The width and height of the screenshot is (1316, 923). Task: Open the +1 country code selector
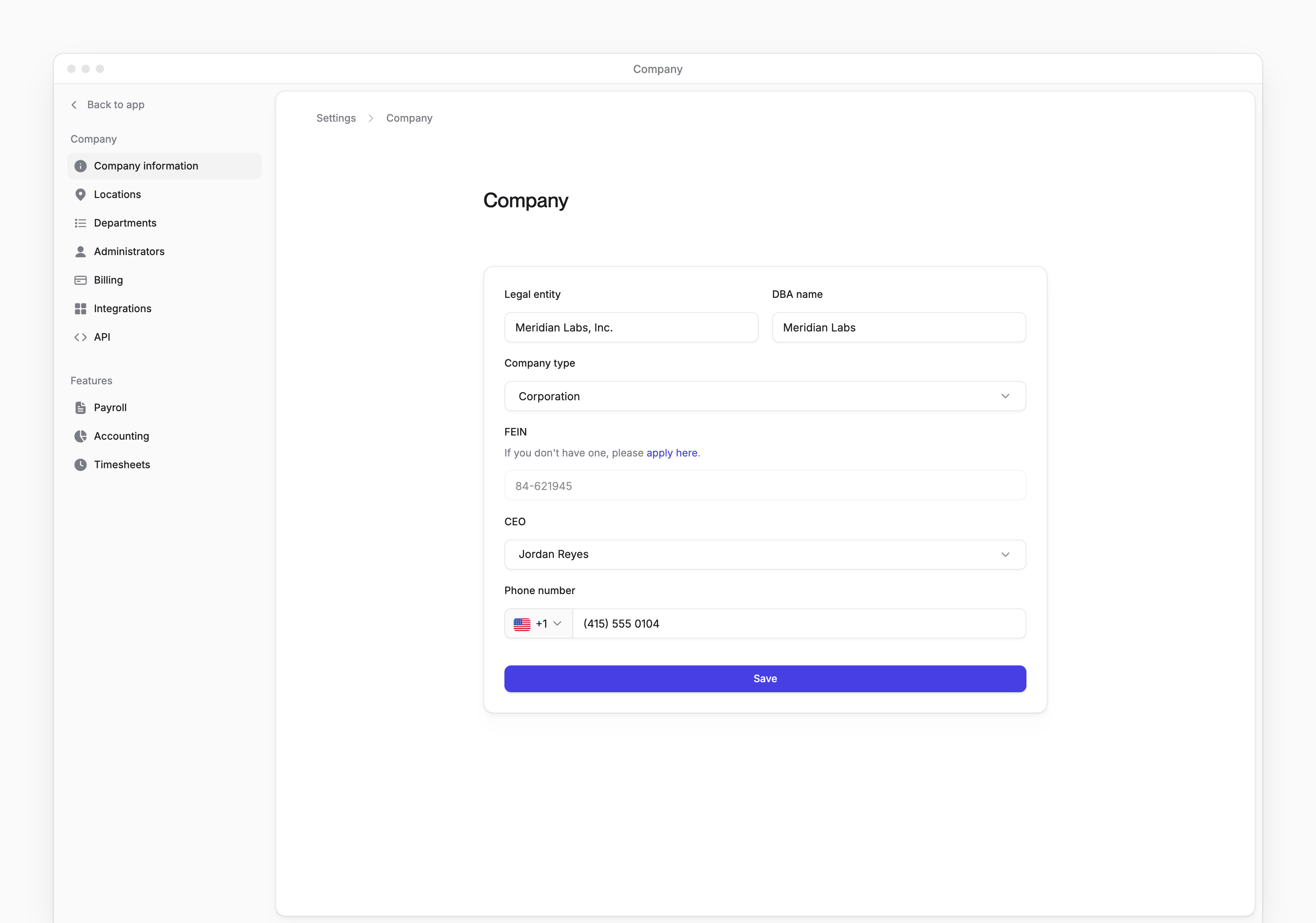[538, 624]
